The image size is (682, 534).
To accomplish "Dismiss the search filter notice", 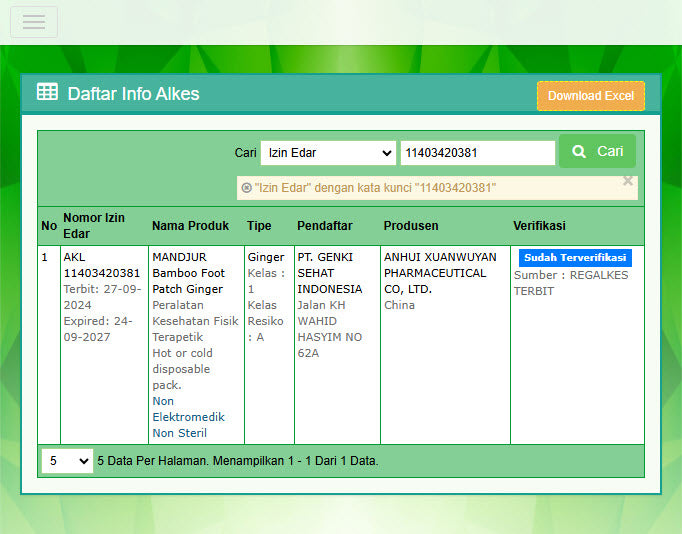I will pyautogui.click(x=628, y=181).
